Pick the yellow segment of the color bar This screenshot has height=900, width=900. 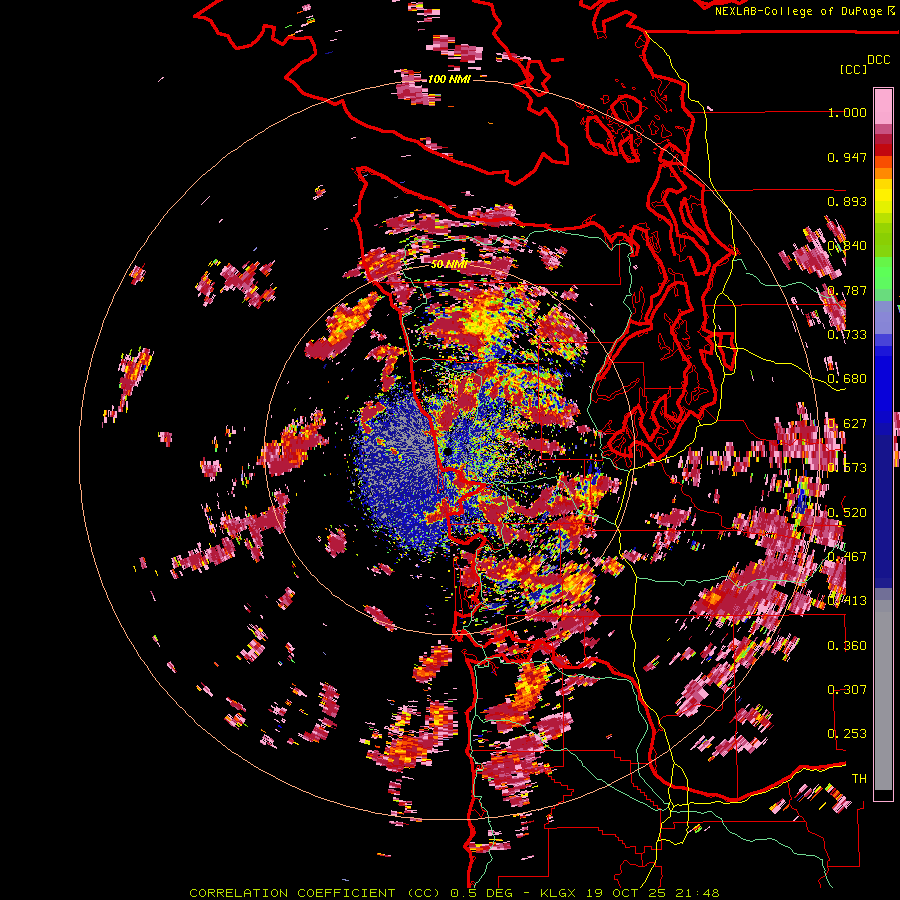tap(883, 197)
